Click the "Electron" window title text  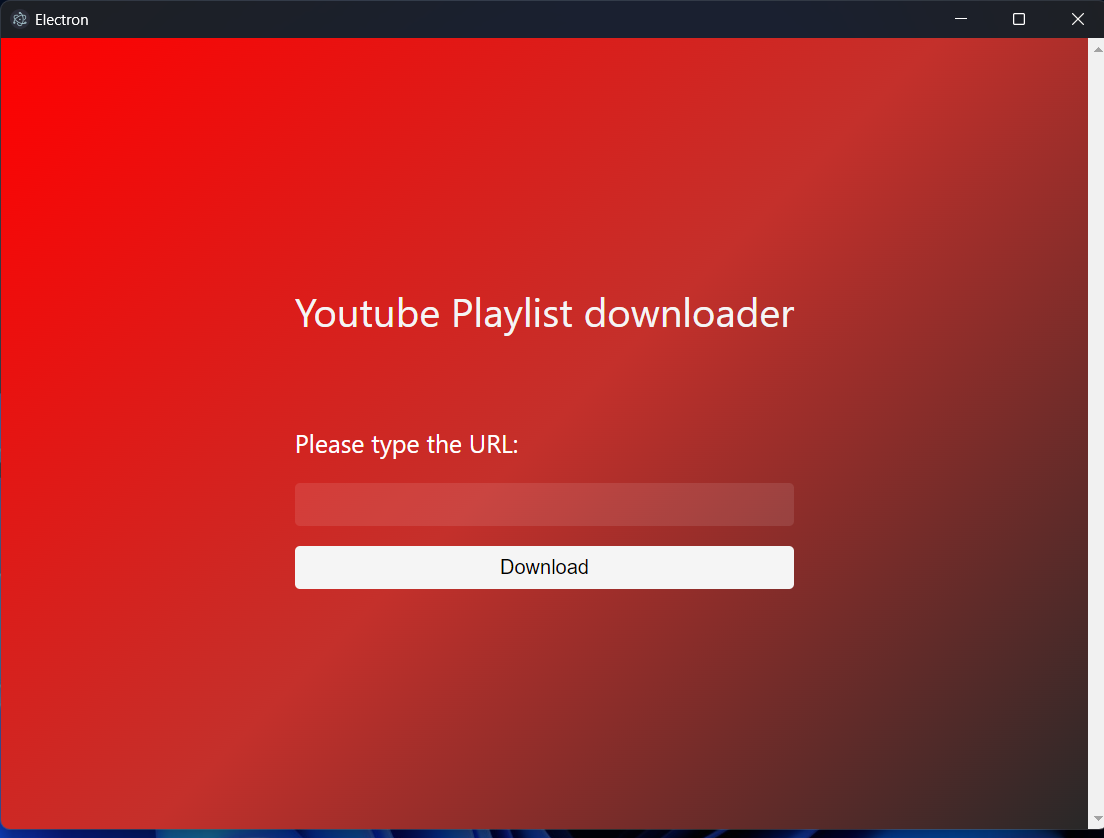tap(62, 20)
